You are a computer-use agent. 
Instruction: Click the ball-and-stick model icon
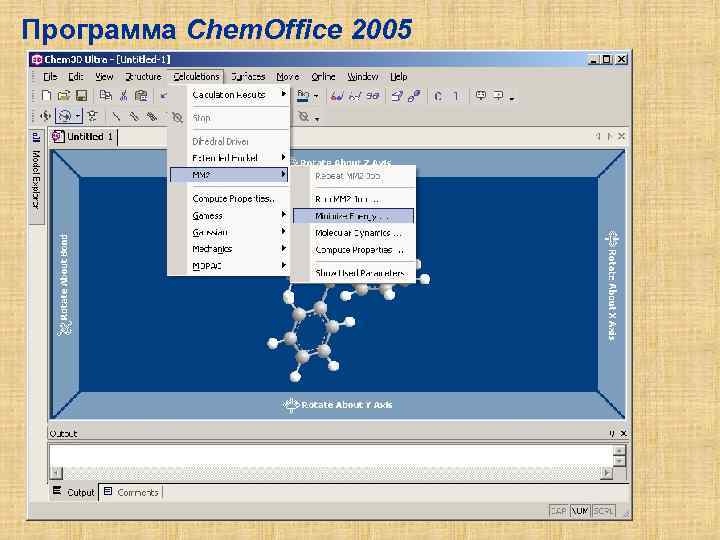414,96
